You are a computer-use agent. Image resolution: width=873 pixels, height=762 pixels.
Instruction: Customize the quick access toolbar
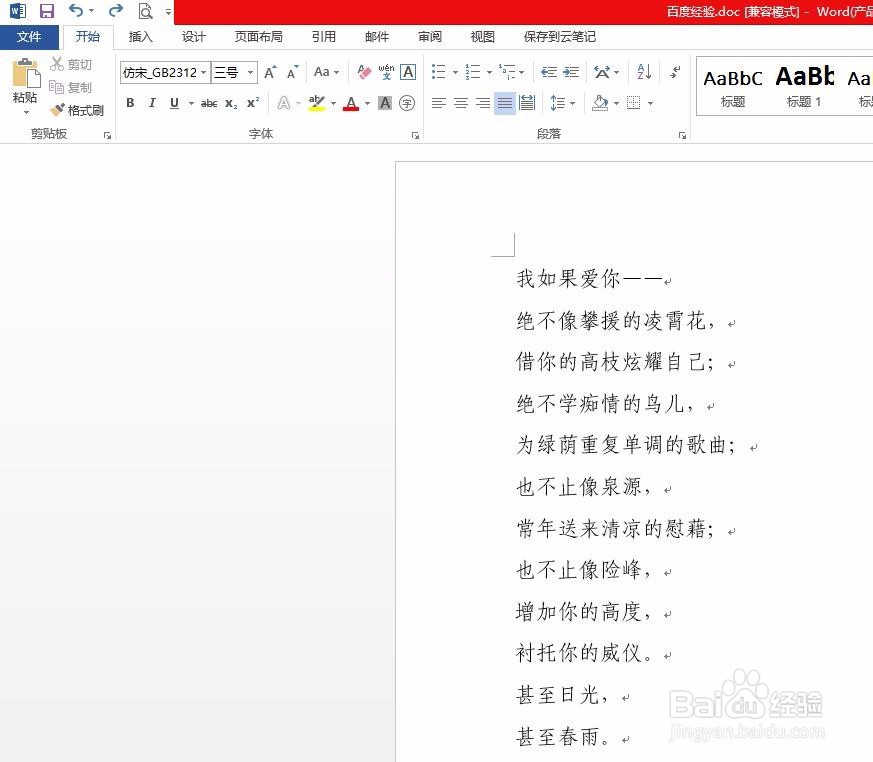pyautogui.click(x=168, y=11)
